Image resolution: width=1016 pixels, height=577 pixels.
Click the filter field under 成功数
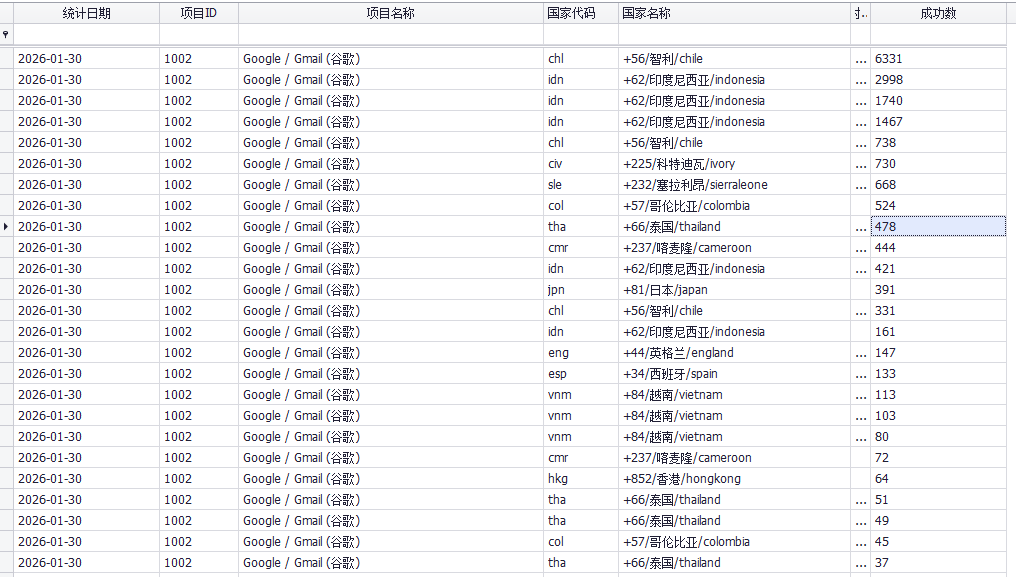coord(938,34)
